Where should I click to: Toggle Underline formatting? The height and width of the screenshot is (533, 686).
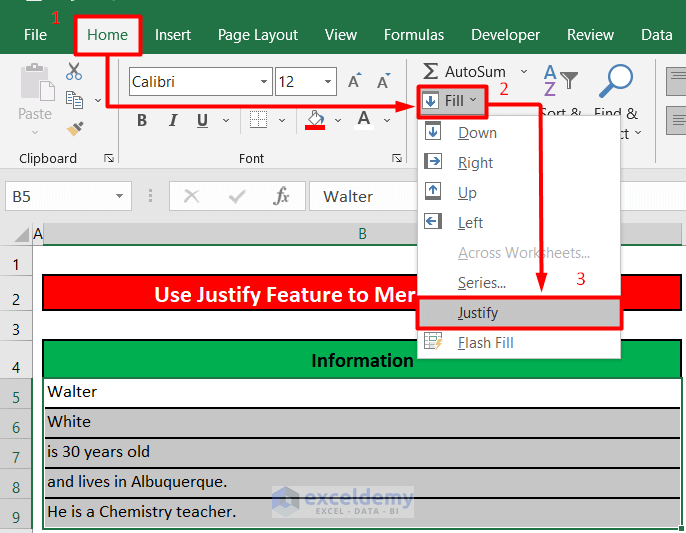202,120
